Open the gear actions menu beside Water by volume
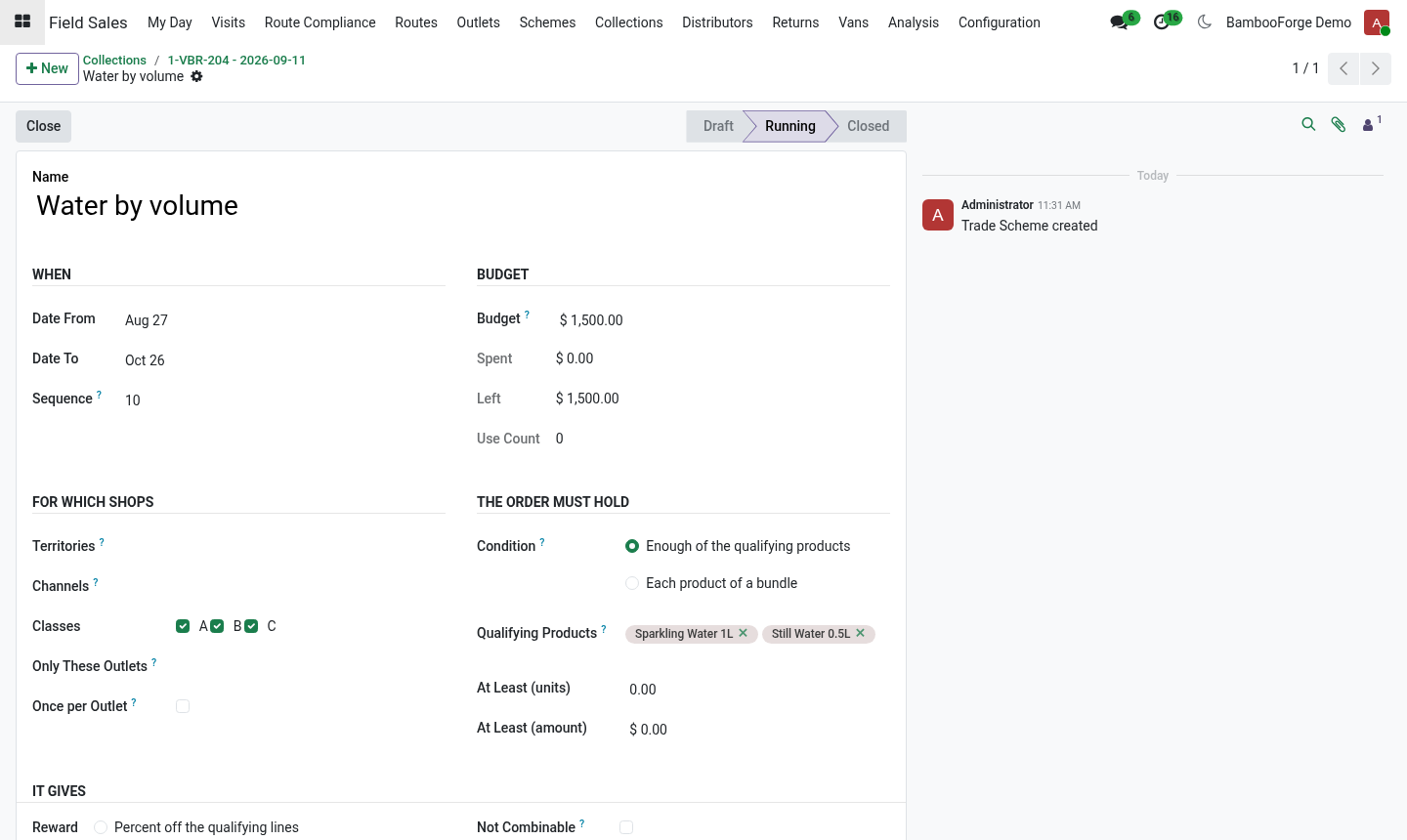The width and height of the screenshot is (1407, 840). click(x=196, y=76)
